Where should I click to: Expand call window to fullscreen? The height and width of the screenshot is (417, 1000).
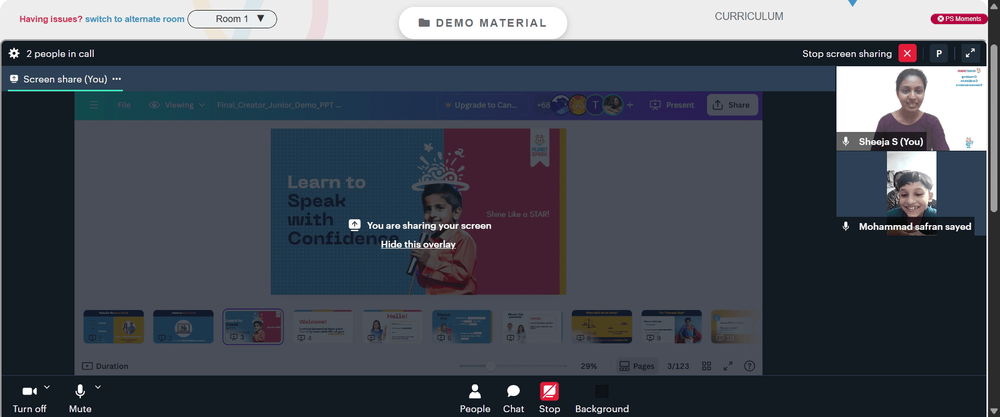click(x=970, y=54)
